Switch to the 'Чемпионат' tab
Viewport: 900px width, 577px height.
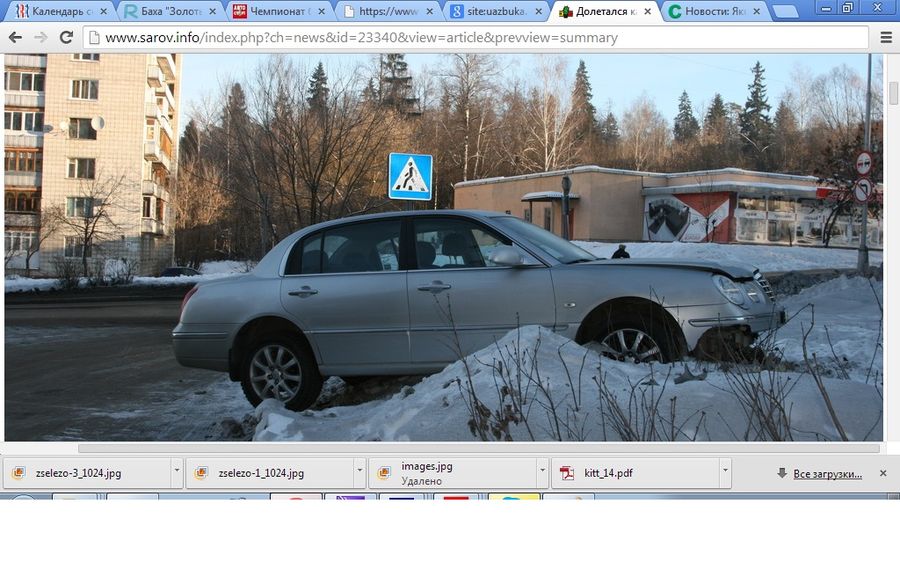coord(272,12)
